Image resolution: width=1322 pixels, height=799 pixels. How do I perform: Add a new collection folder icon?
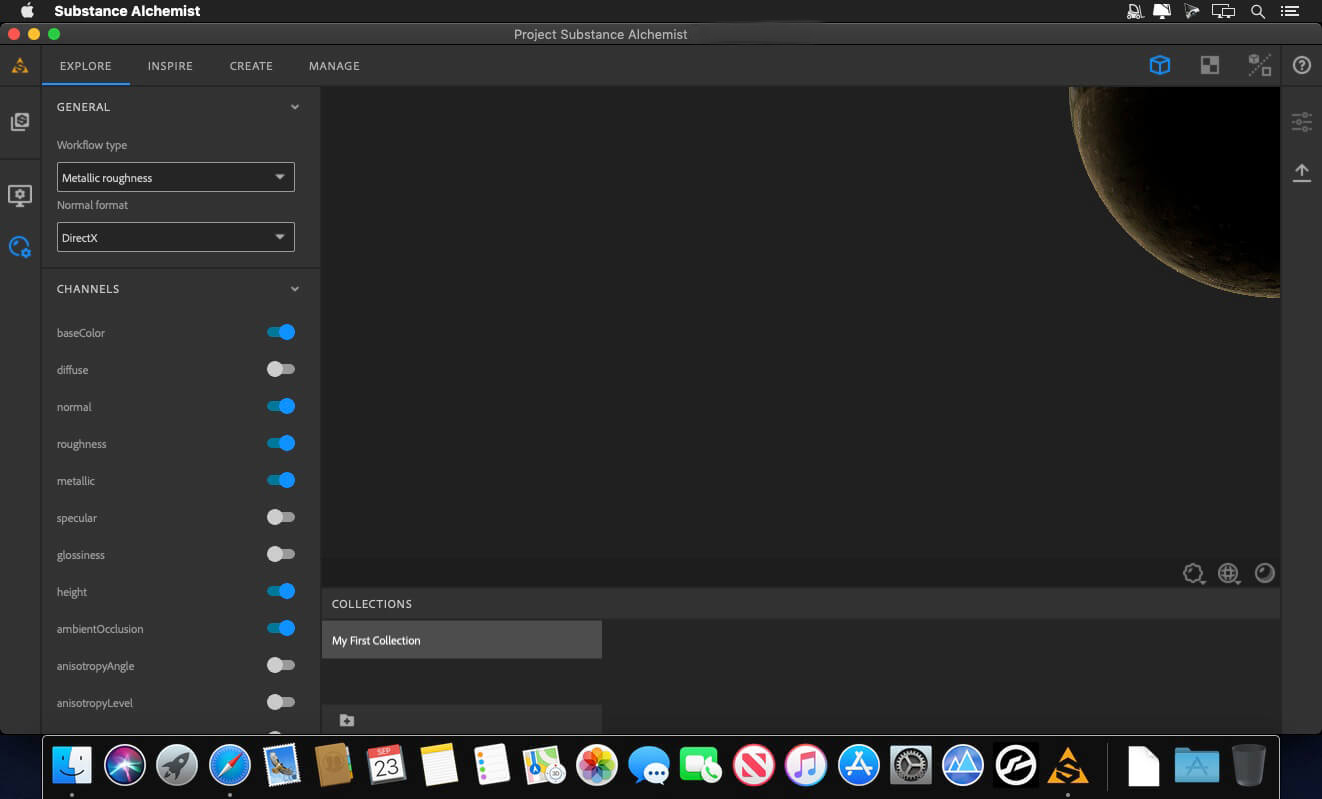click(x=347, y=720)
